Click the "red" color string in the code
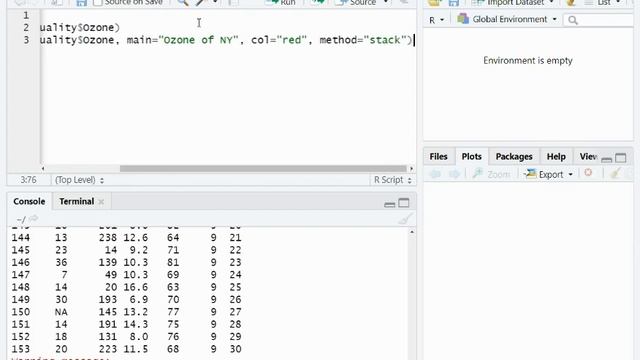Screen dimensions: 640x360 (x=291, y=40)
